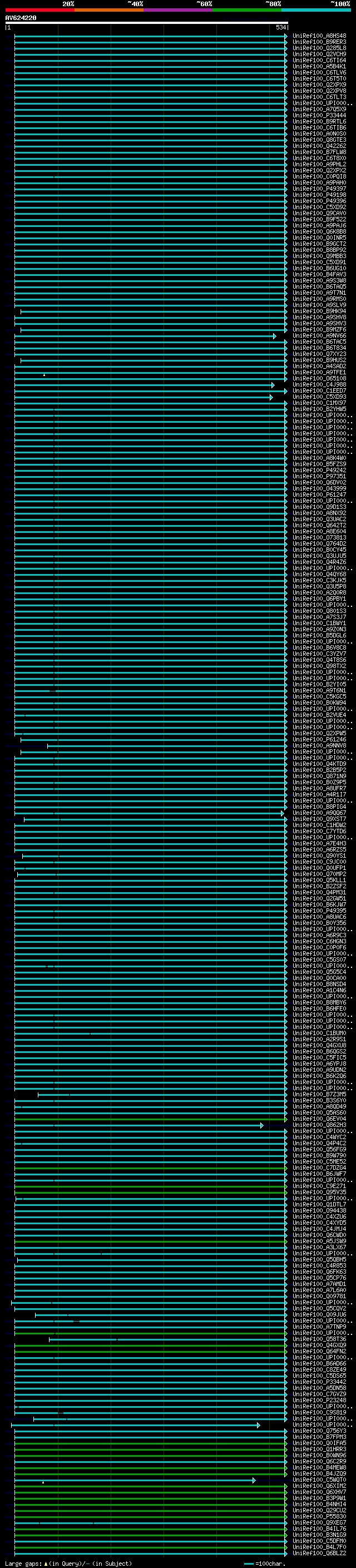356x1568 pixels.
Task: Open hit UniRef100_A8MS48
Action: [319, 36]
